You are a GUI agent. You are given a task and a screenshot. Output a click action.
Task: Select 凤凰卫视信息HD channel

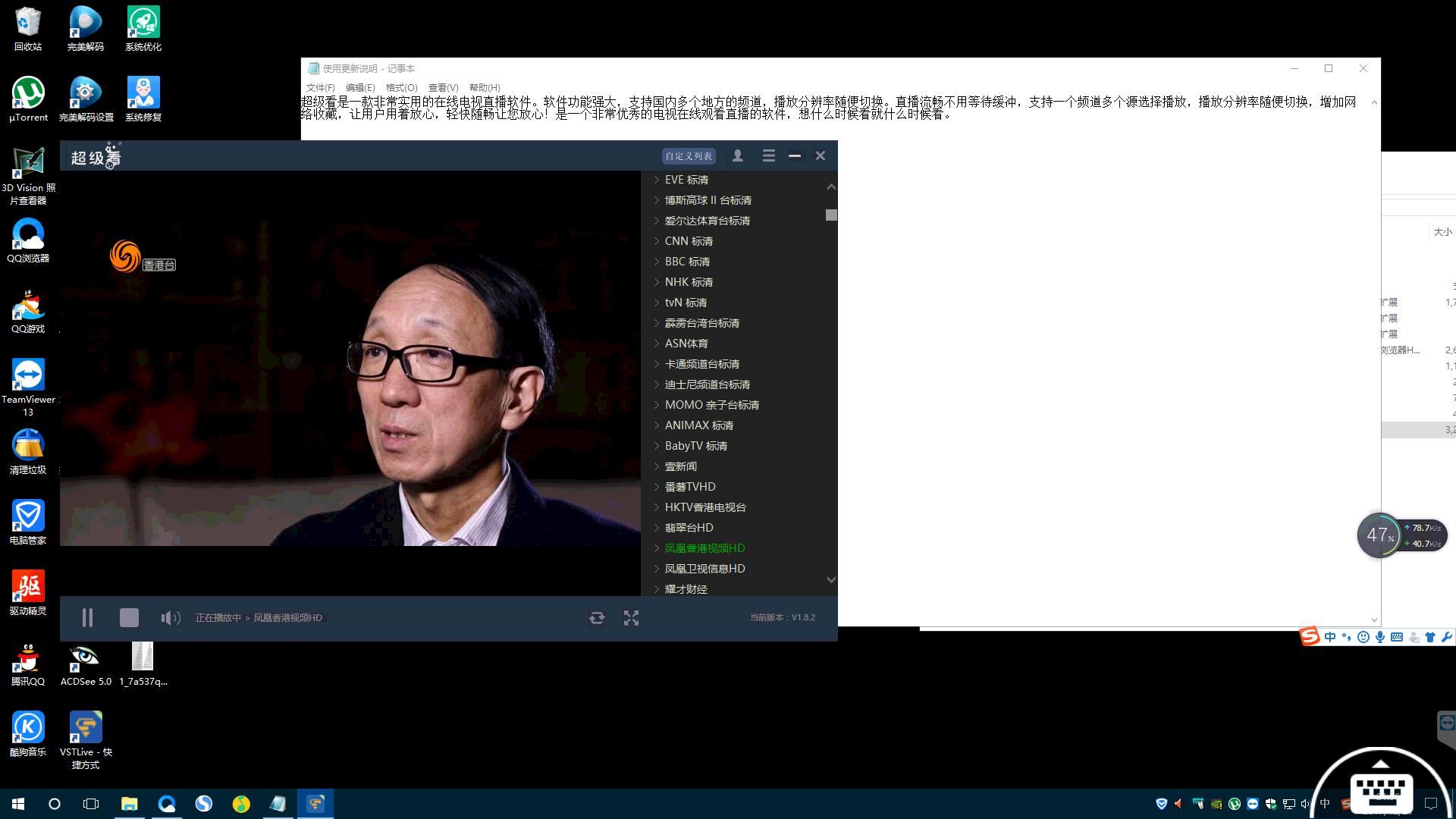click(x=704, y=569)
